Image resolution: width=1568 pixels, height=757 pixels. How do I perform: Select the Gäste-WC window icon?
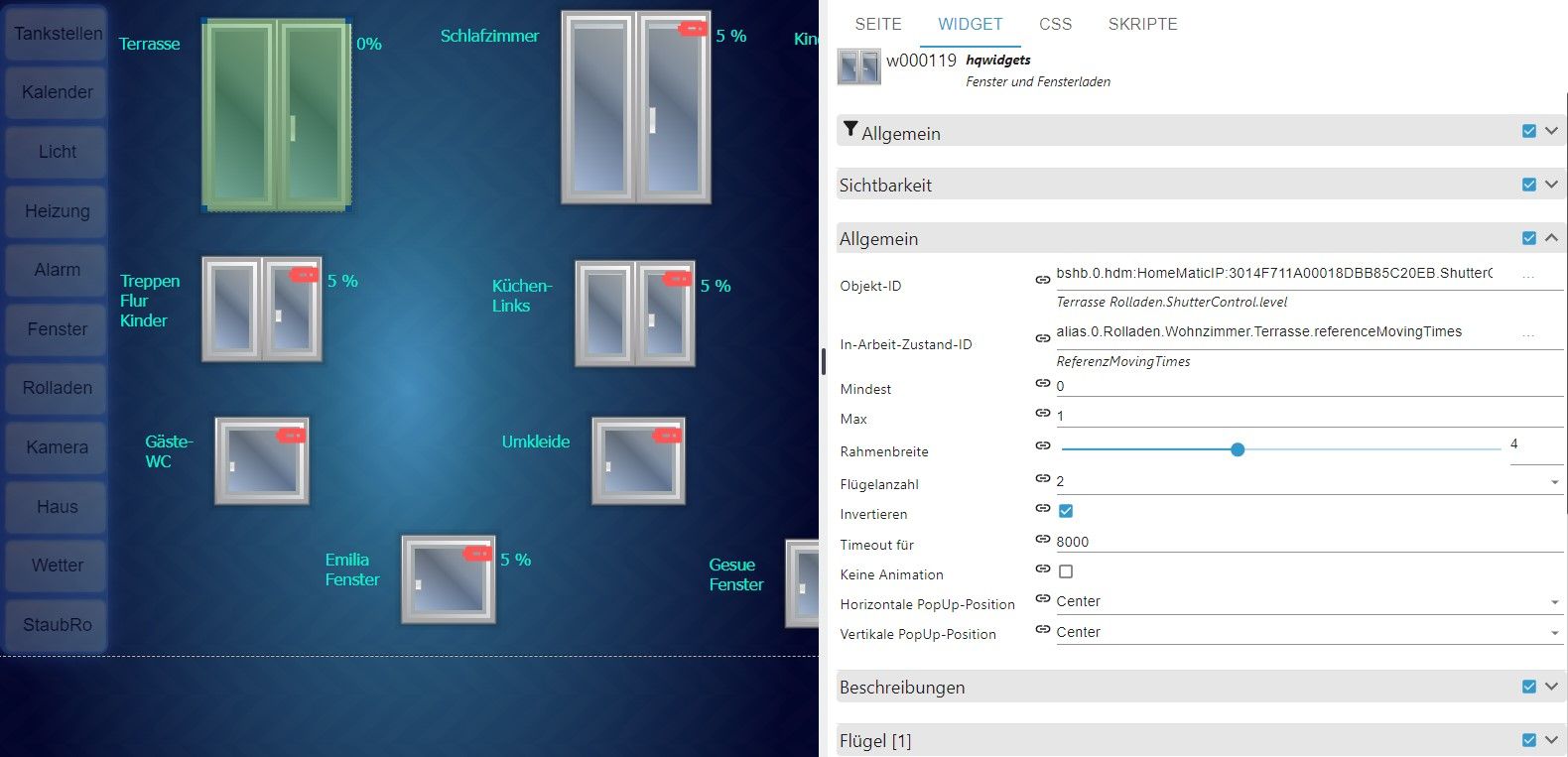coord(262,461)
